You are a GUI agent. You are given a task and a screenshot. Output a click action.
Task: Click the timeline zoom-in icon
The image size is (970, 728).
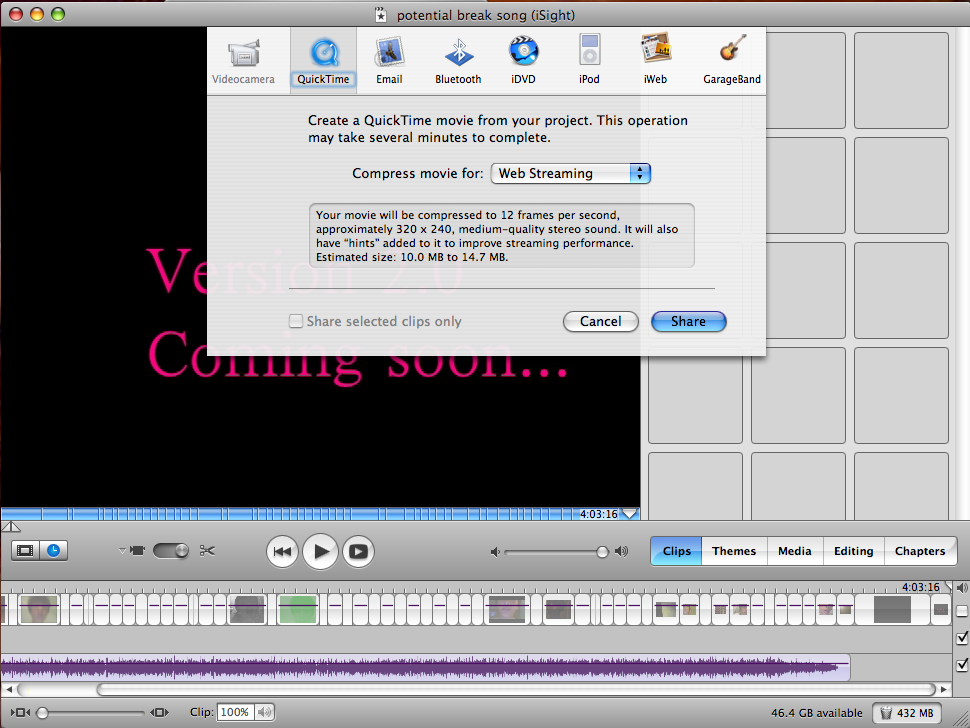pos(159,713)
